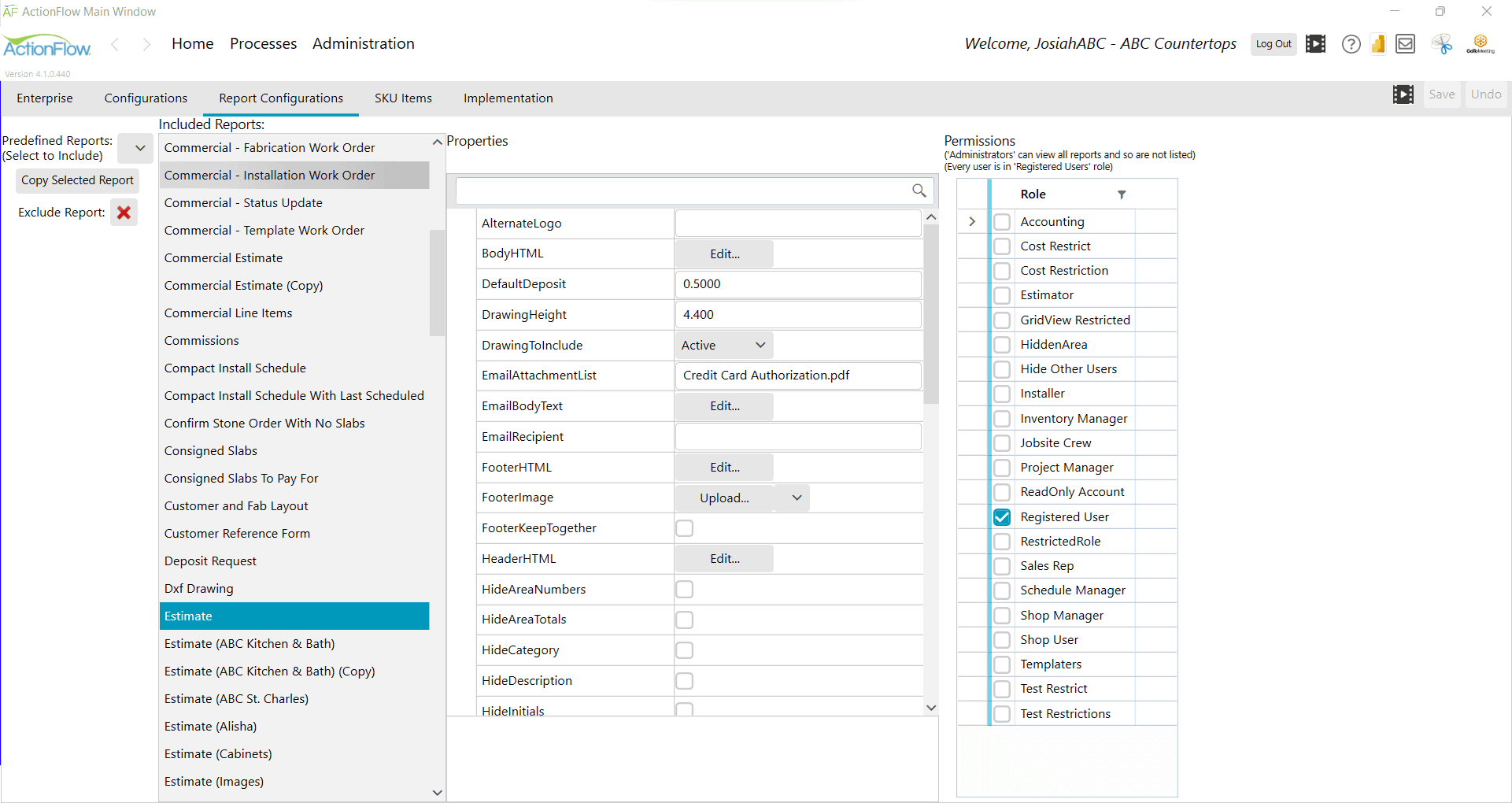Launch the GoToMeeting icon
Viewport: 1512px width, 803px height.
[1481, 44]
